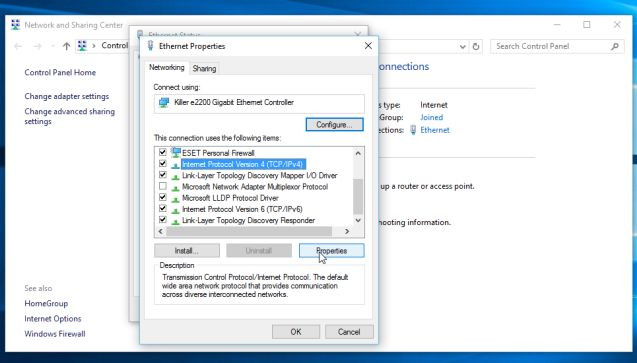The width and height of the screenshot is (637, 363).
Task: Close the Ethernet Properties dialog
Action: [x=368, y=46]
